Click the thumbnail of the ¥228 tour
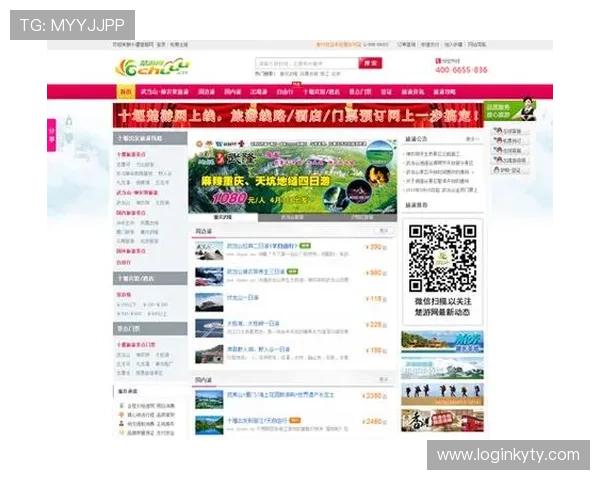Screen dimensions: 600x480 point(209,327)
